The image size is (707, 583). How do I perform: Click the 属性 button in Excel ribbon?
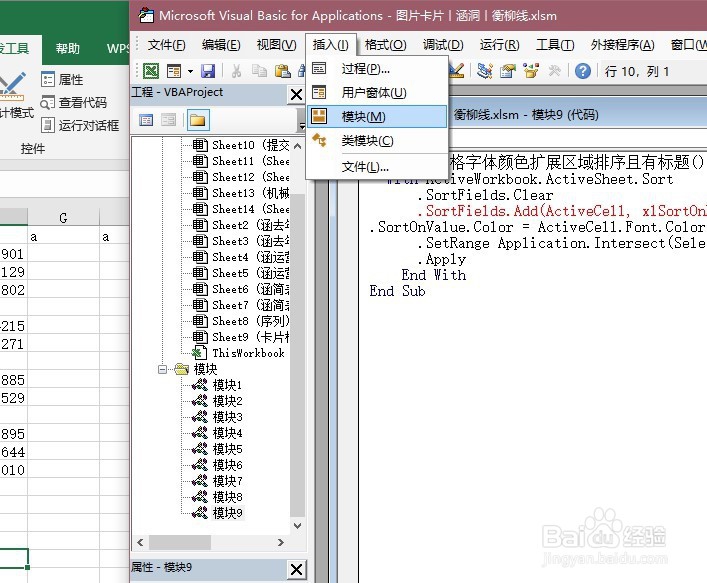[x=62, y=80]
